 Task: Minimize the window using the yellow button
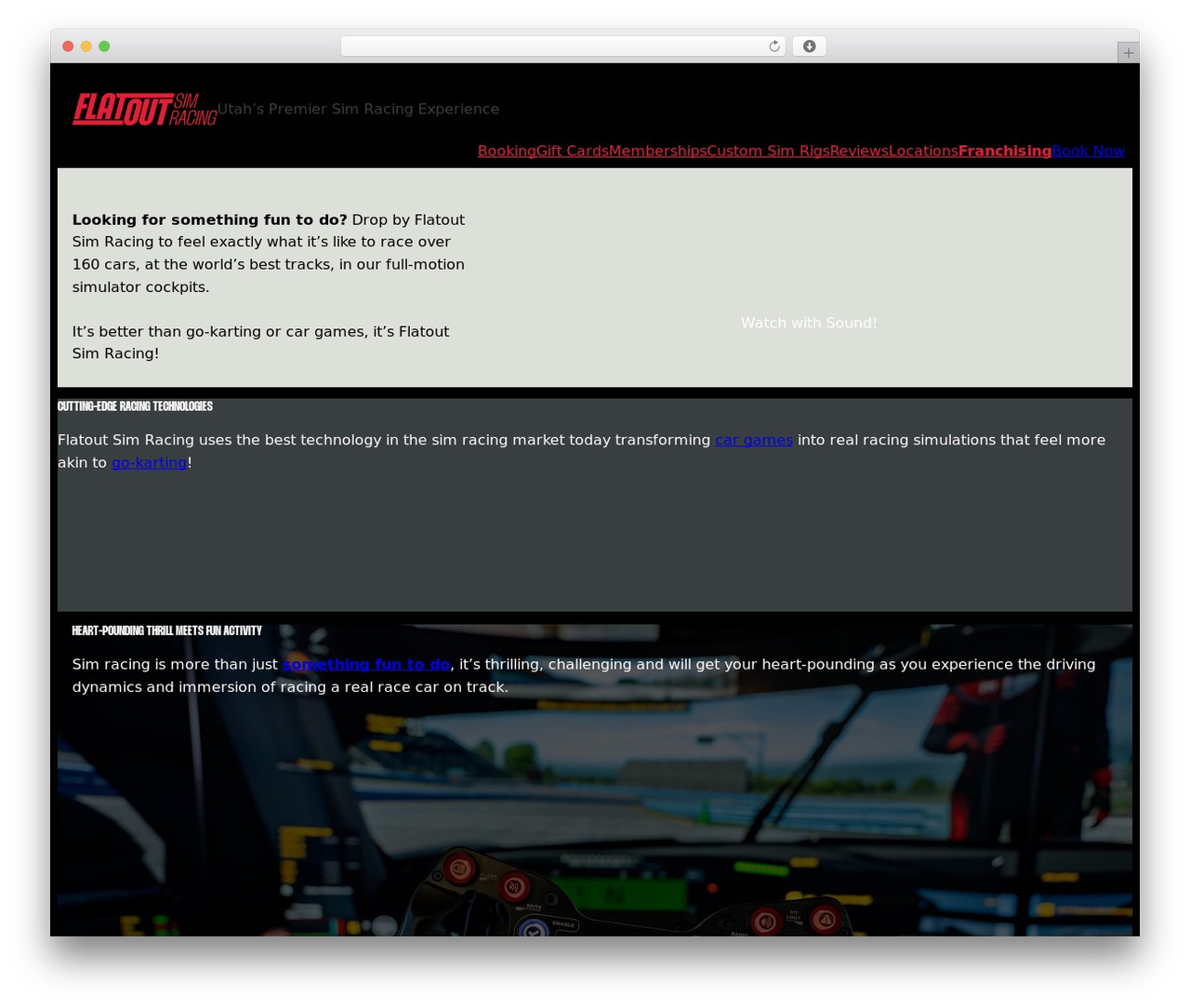(x=86, y=46)
